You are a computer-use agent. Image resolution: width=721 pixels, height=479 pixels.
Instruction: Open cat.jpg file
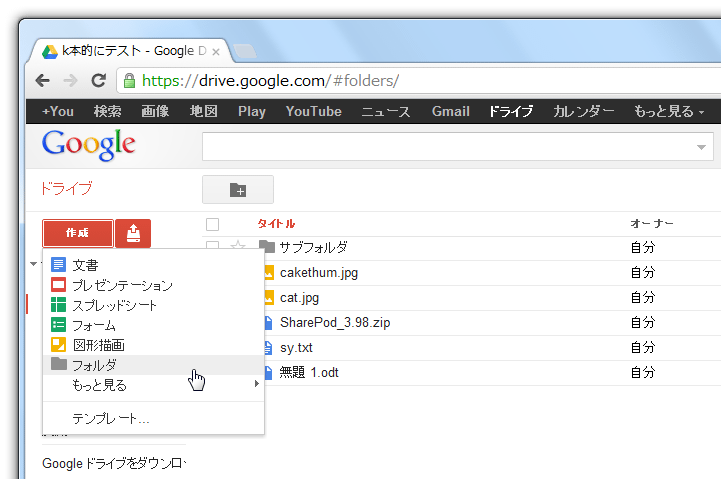coord(299,298)
